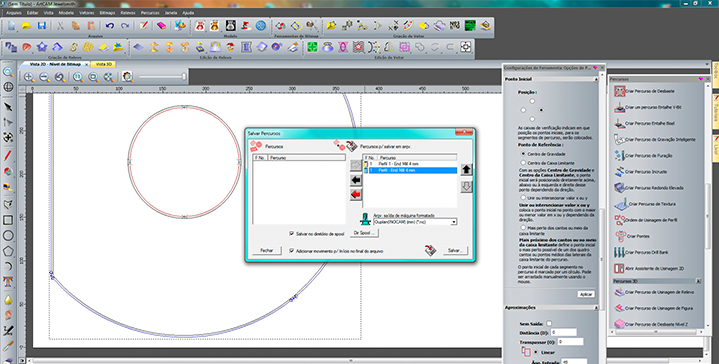Click the Aplicar button
719x364 pixels.
(586, 294)
